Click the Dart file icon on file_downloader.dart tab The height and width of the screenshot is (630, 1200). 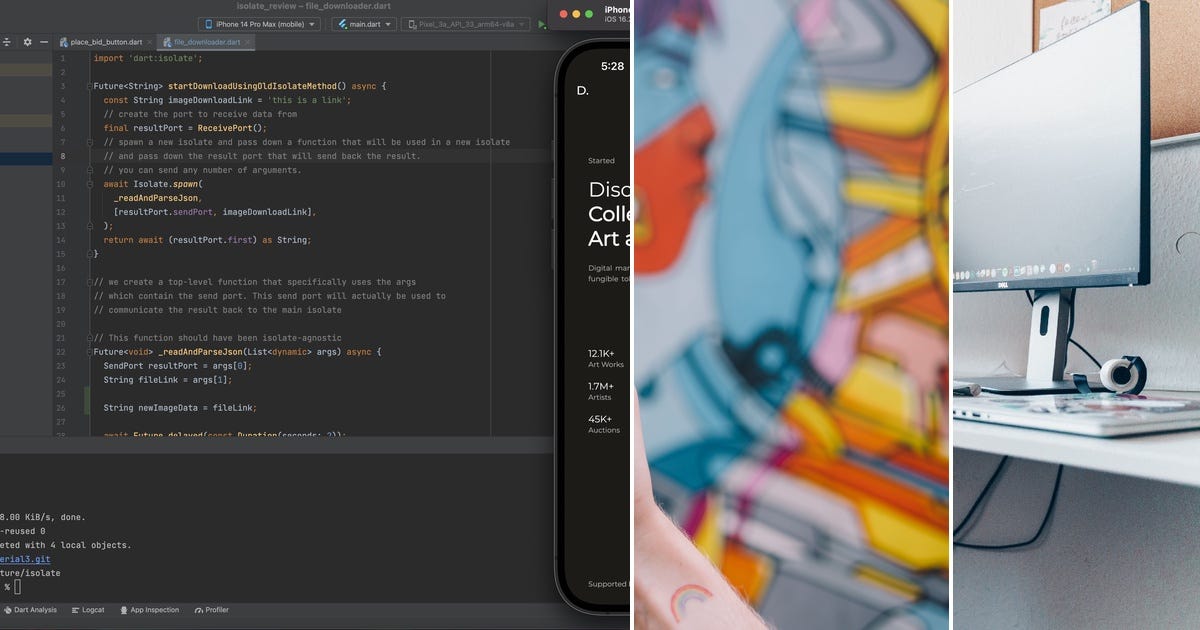coord(168,41)
